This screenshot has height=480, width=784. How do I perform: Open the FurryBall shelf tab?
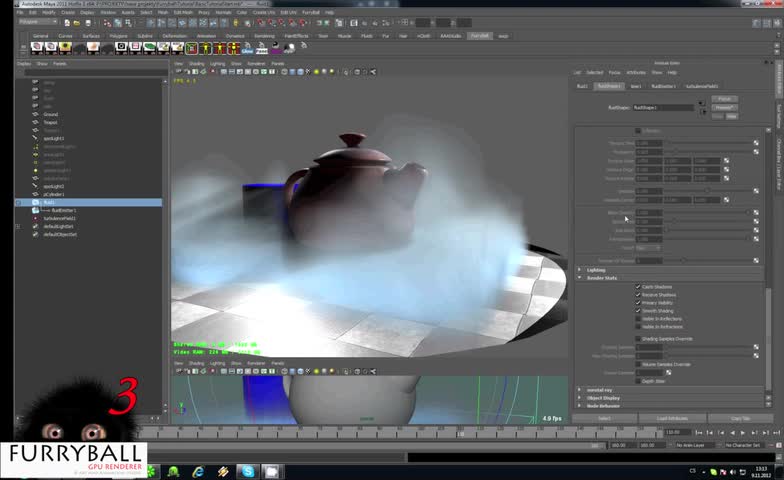tap(479, 35)
